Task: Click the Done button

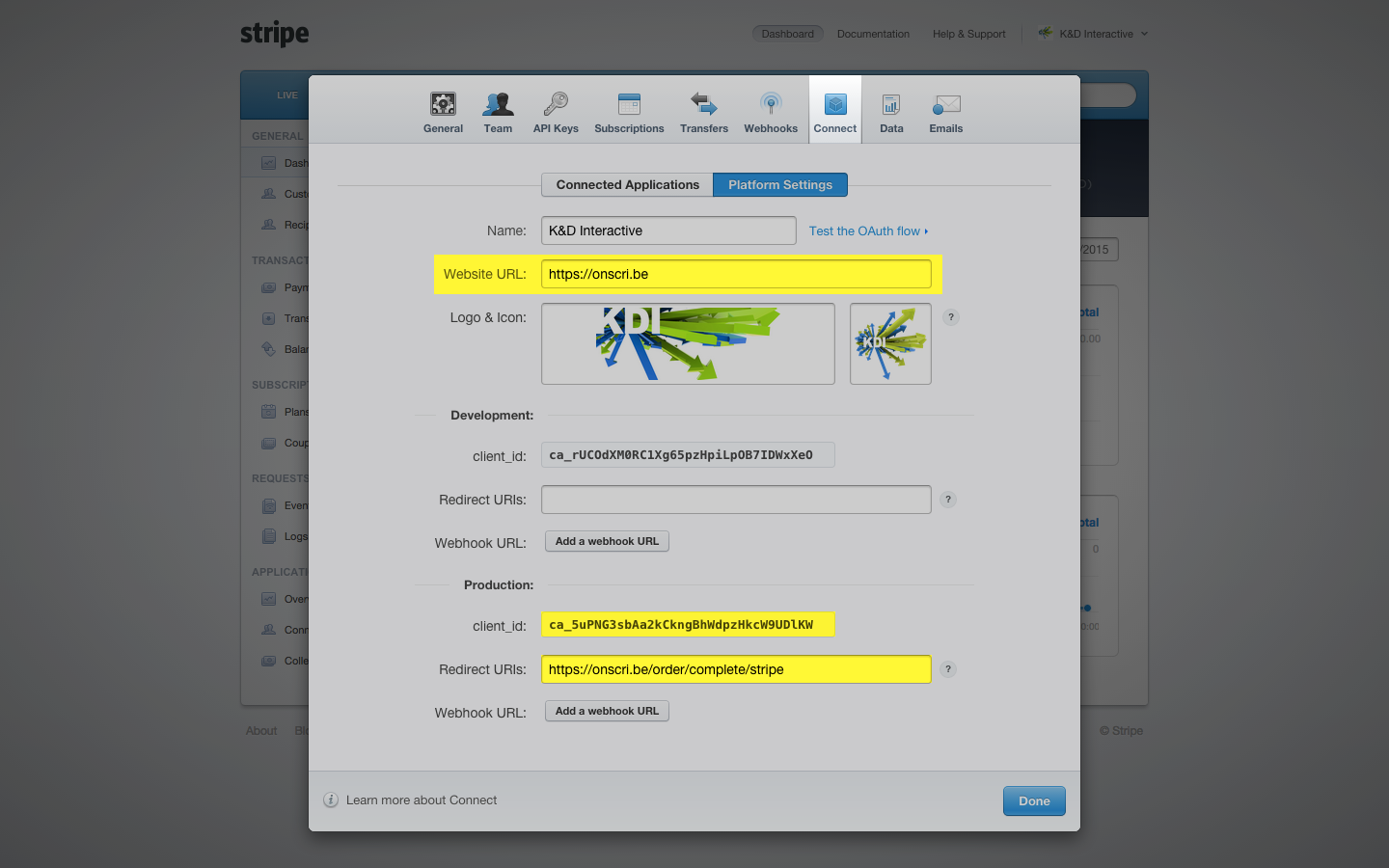Action: (x=1034, y=801)
